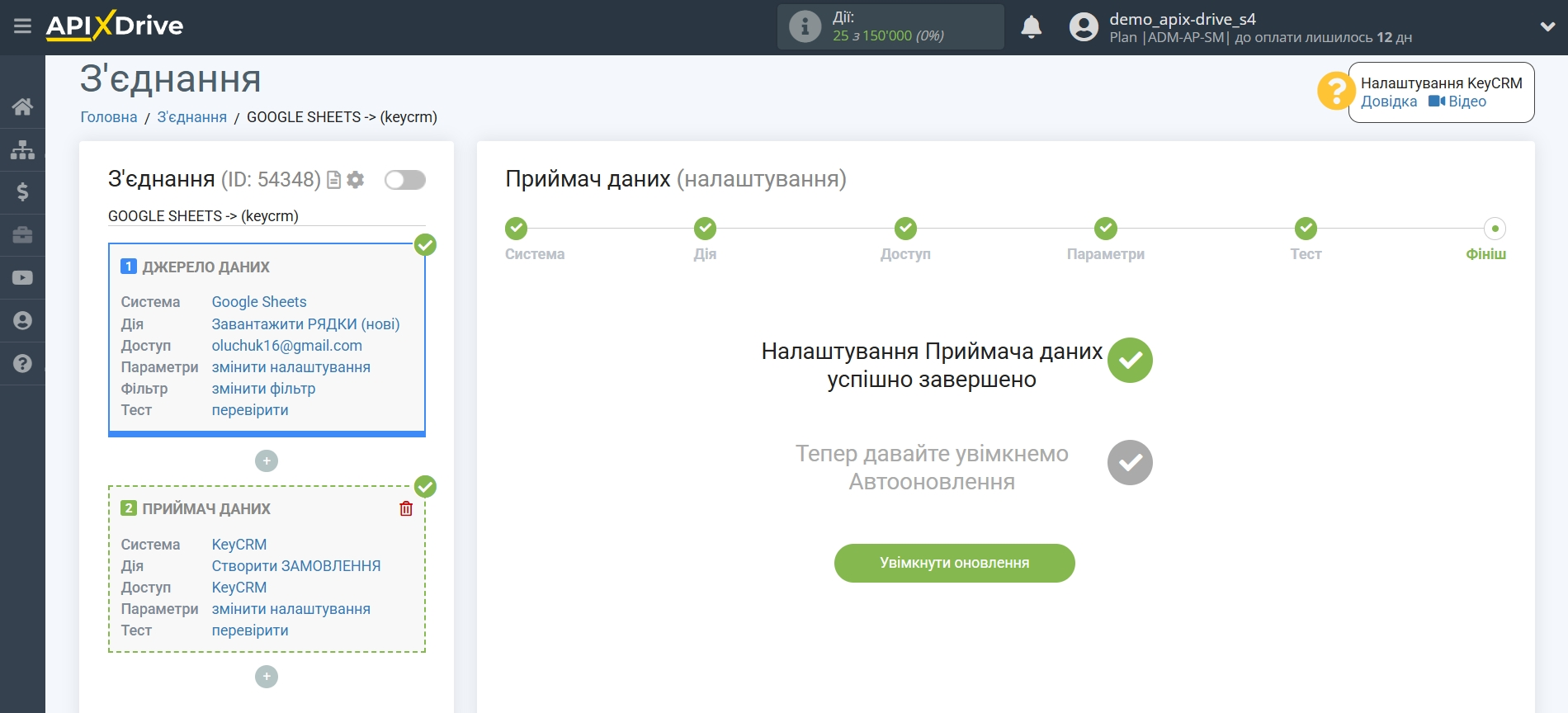Open Завантажити РЯДКИ (нові) action link
The height and width of the screenshot is (713, 1568).
point(306,324)
